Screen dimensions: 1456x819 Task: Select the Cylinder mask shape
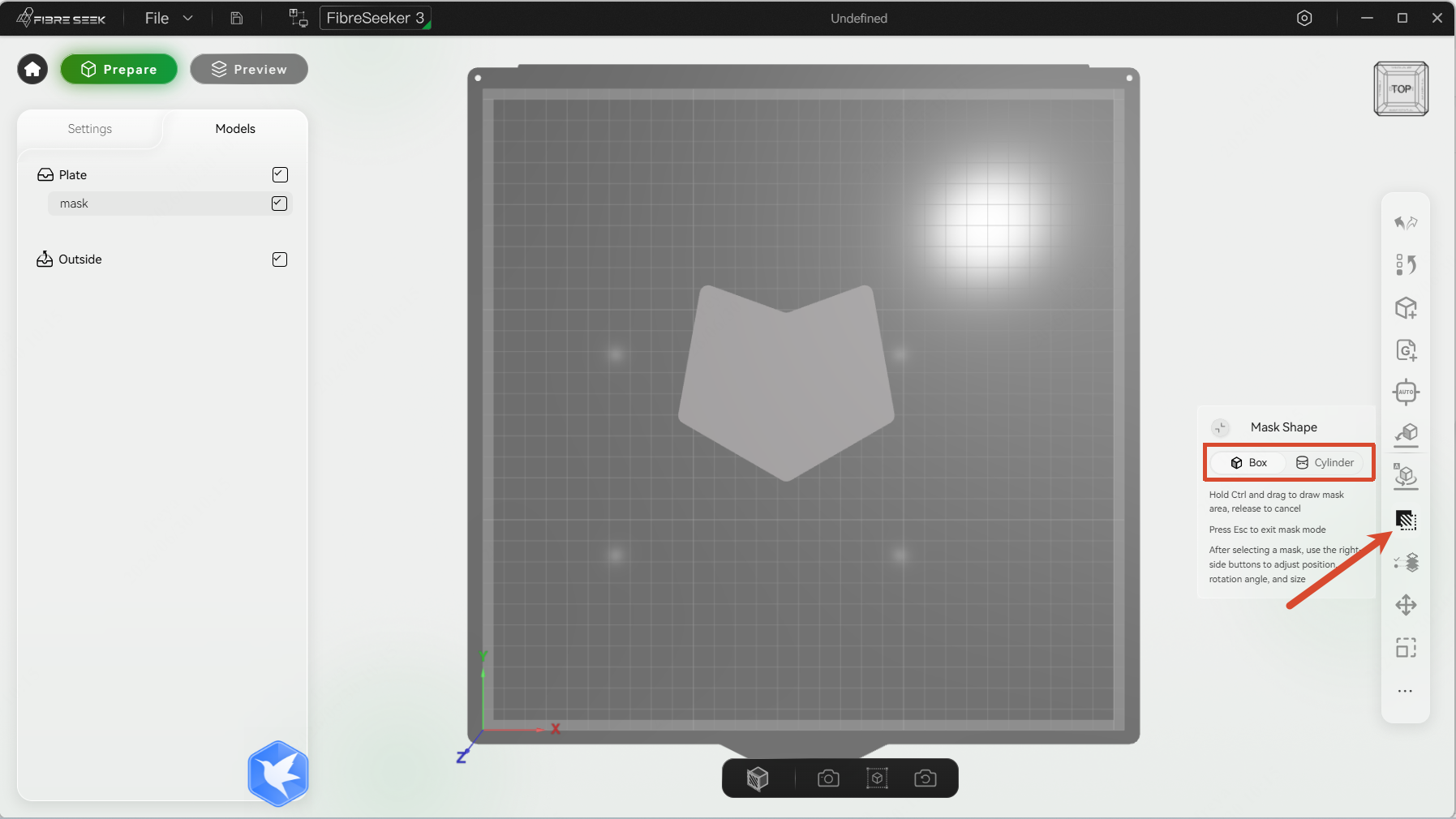[x=1325, y=462]
